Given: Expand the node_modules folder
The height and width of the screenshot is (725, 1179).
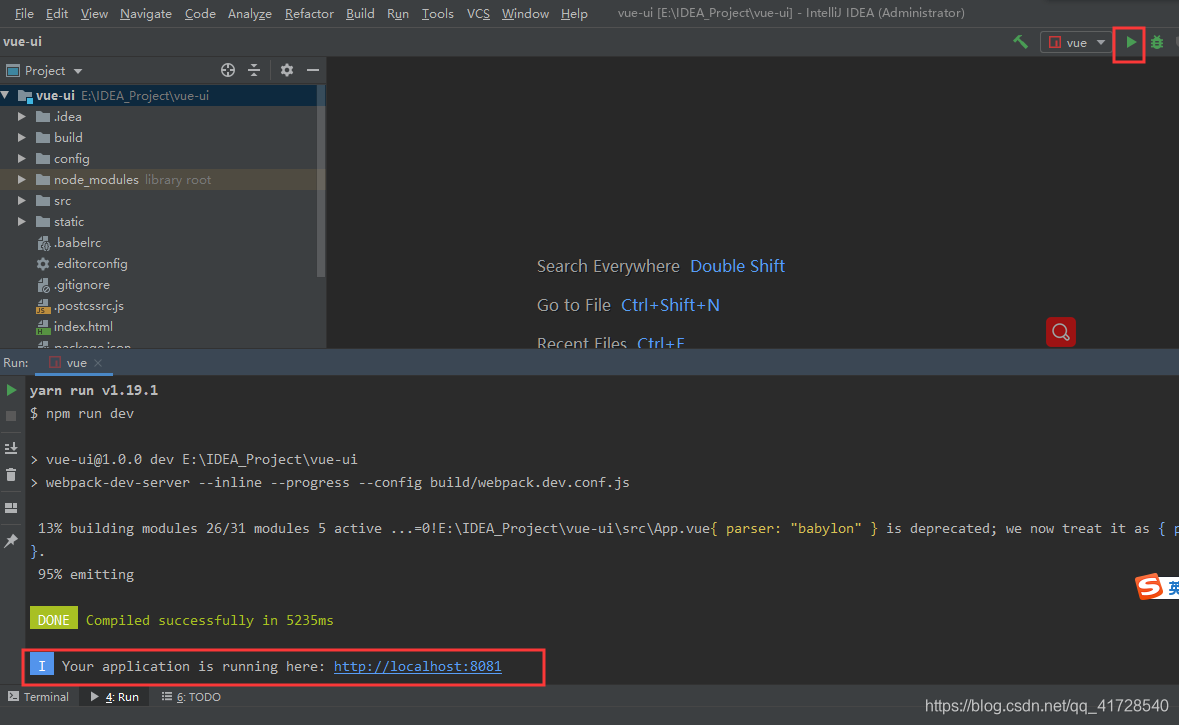Looking at the screenshot, I should click(22, 180).
